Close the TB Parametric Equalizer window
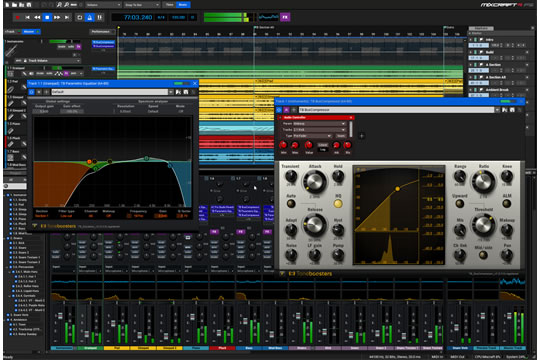Screen dimensions: 540x360 click(x=195, y=83)
